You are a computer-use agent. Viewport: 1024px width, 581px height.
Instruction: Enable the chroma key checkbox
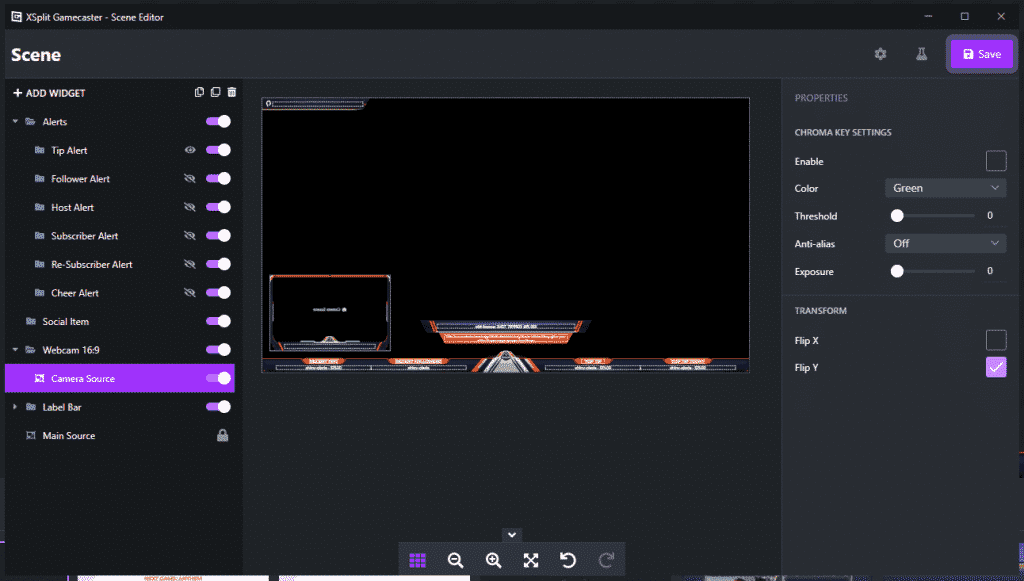point(995,161)
